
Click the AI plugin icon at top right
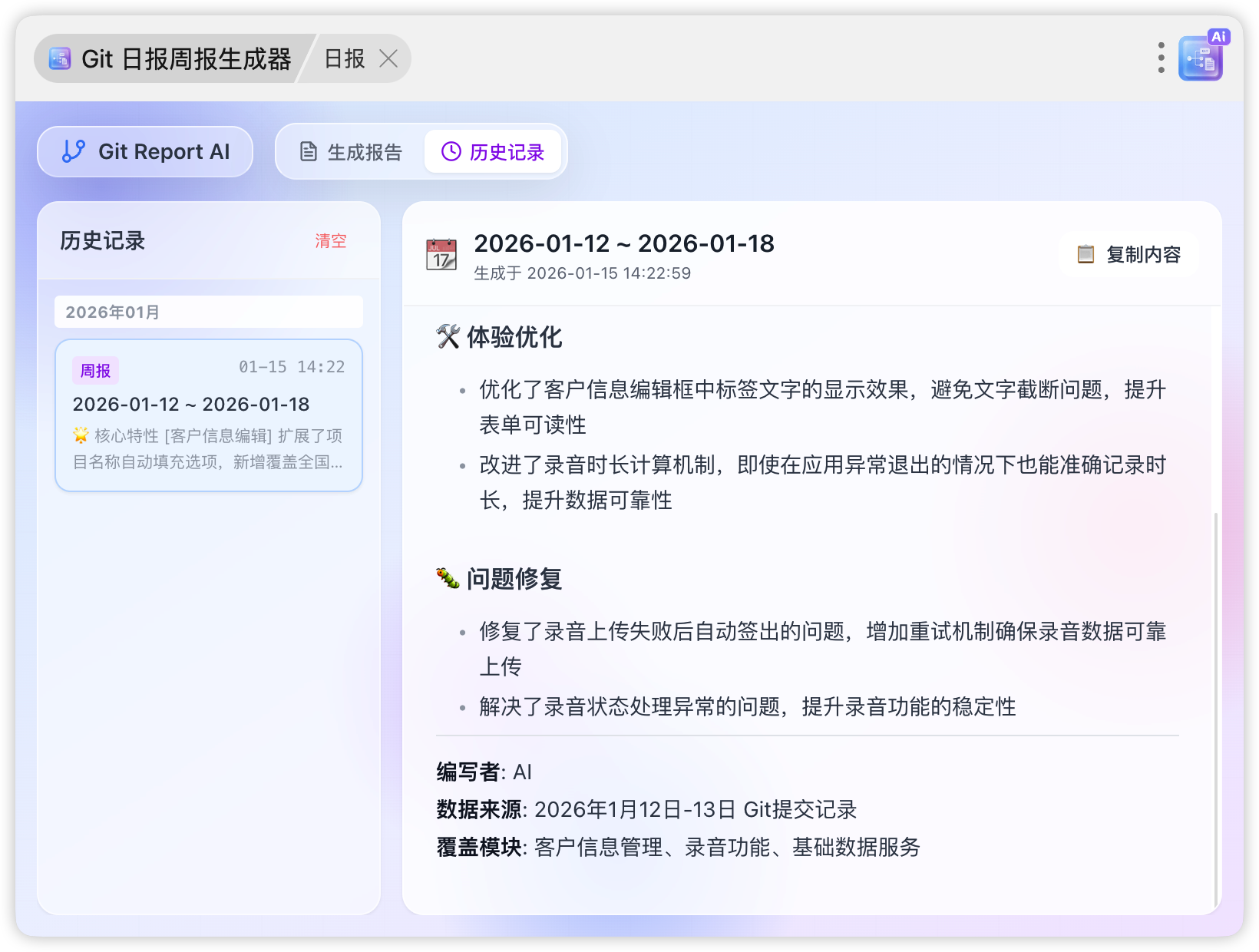pos(1201,58)
